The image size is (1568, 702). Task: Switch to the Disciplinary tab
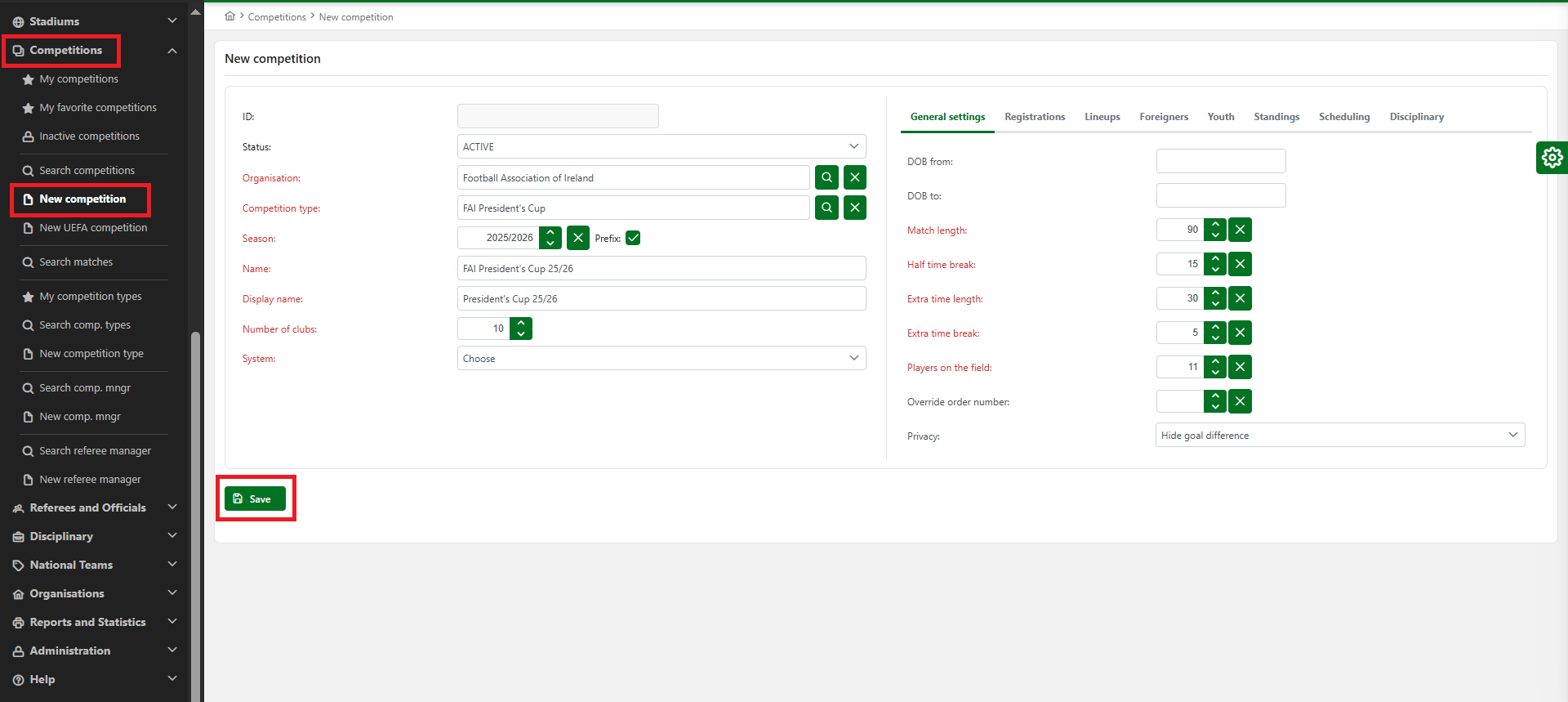click(1416, 117)
